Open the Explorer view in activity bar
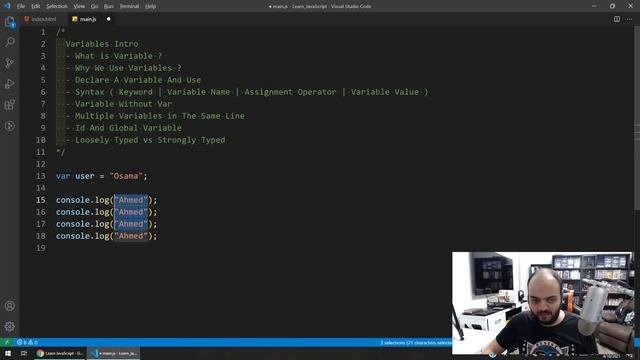Viewport: 640px width, 360px height. click(x=10, y=22)
